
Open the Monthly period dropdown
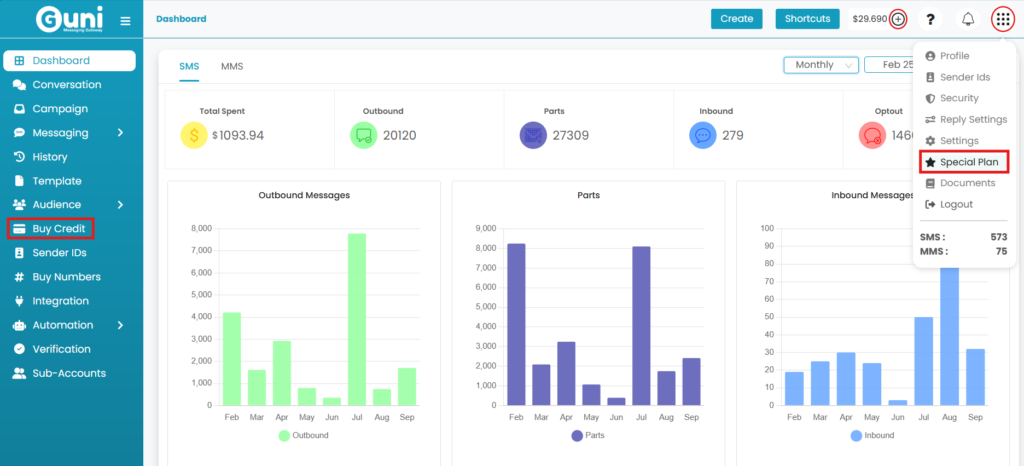click(x=821, y=65)
